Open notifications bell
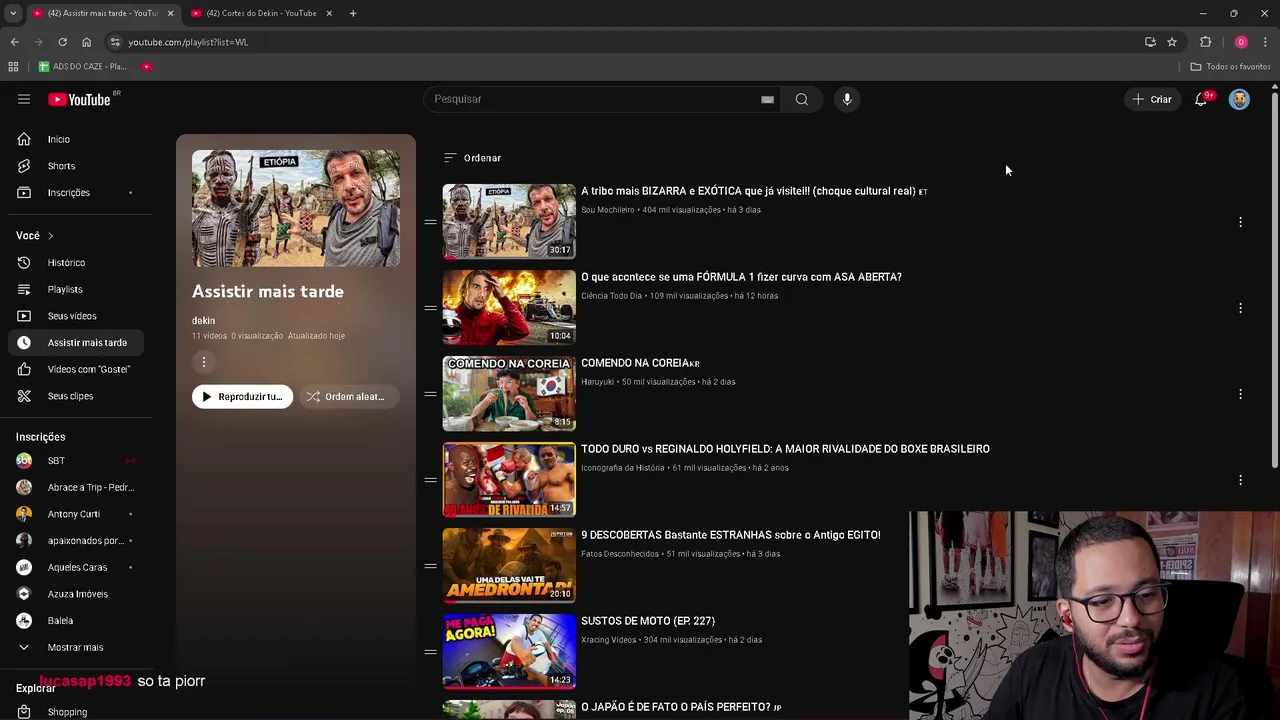The image size is (1280, 720). [1201, 99]
